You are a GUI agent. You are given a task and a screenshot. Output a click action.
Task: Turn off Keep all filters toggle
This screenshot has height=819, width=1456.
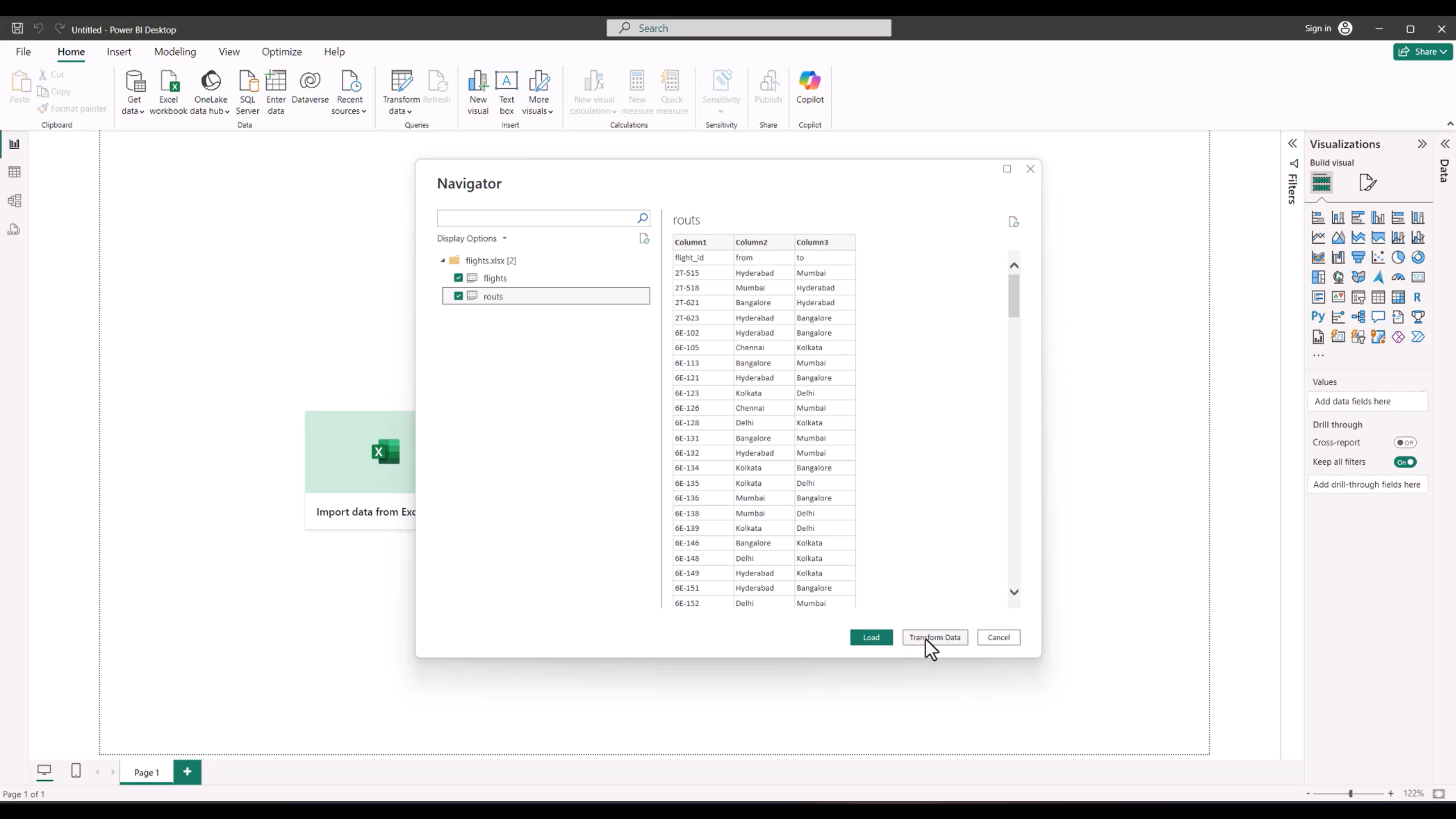1405,462
